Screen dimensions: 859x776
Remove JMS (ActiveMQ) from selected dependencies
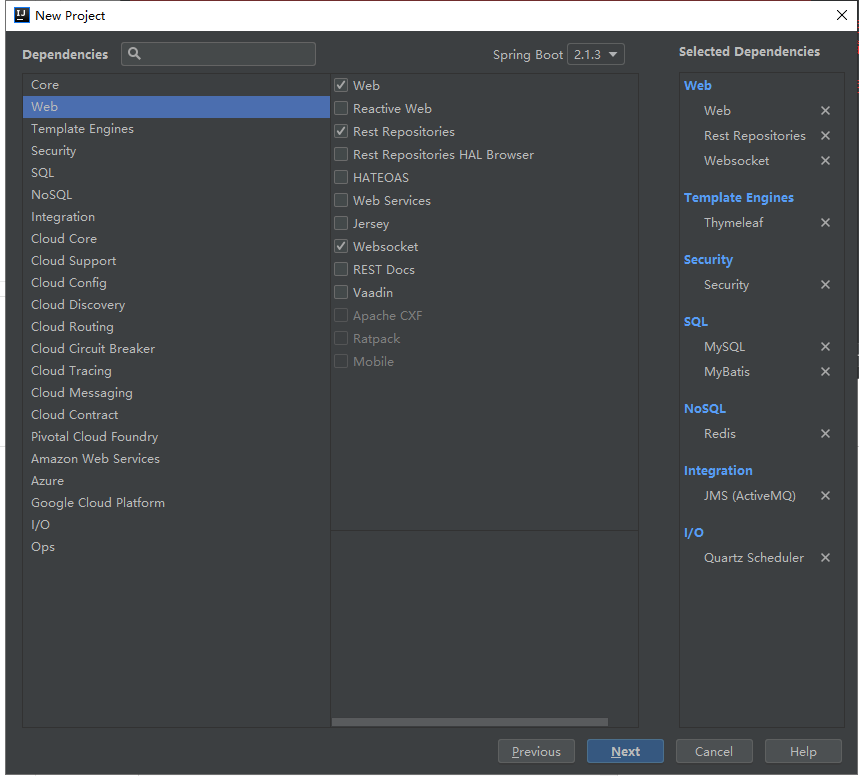825,495
